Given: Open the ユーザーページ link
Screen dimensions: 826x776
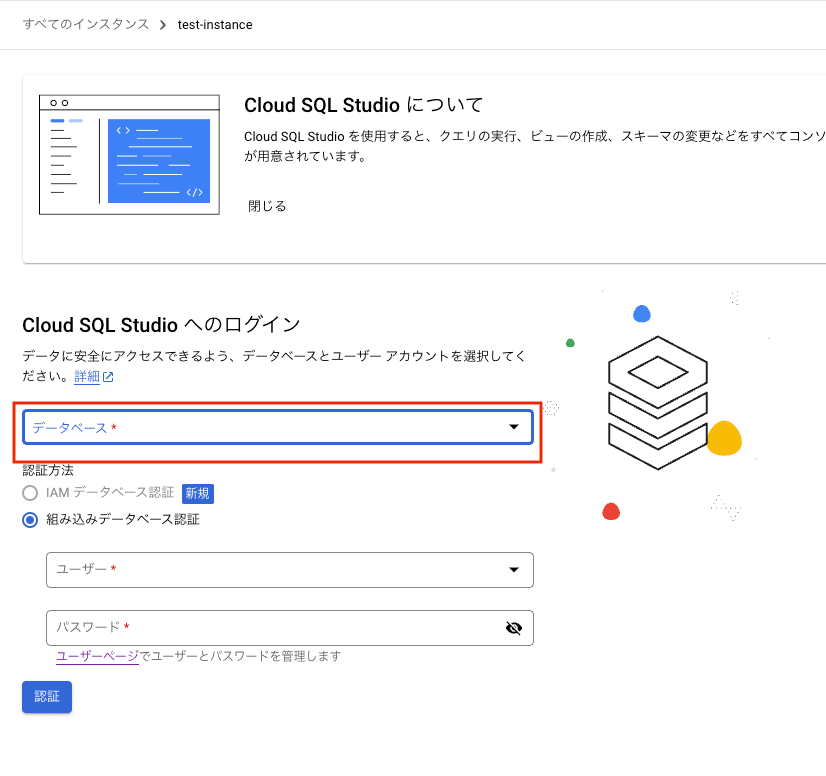Looking at the screenshot, I should (x=97, y=656).
